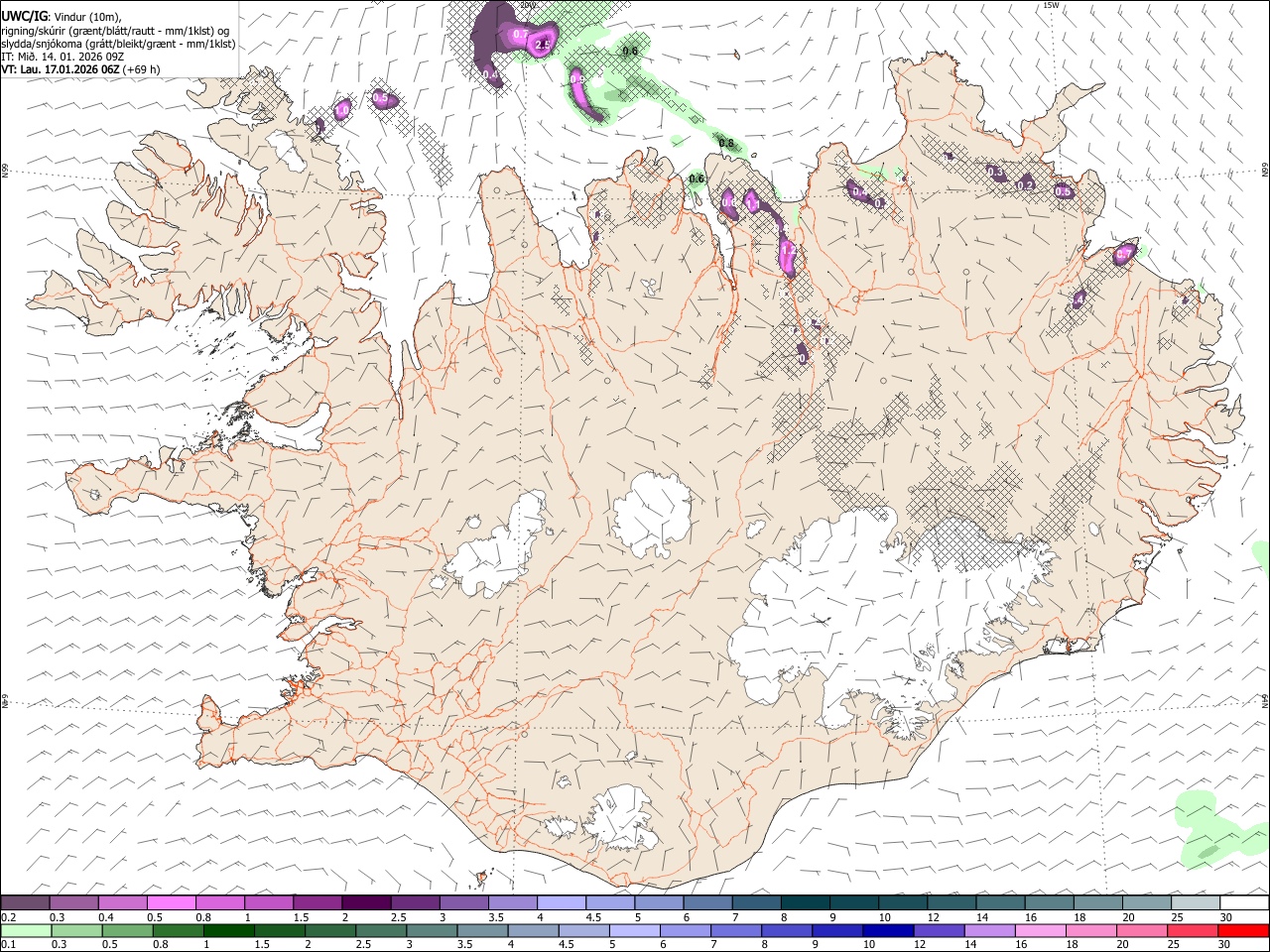Image resolution: width=1270 pixels, height=952 pixels.
Task: Pick the bright pink upper-scale swatch starting at 0.5
Action: pyautogui.click(x=171, y=902)
